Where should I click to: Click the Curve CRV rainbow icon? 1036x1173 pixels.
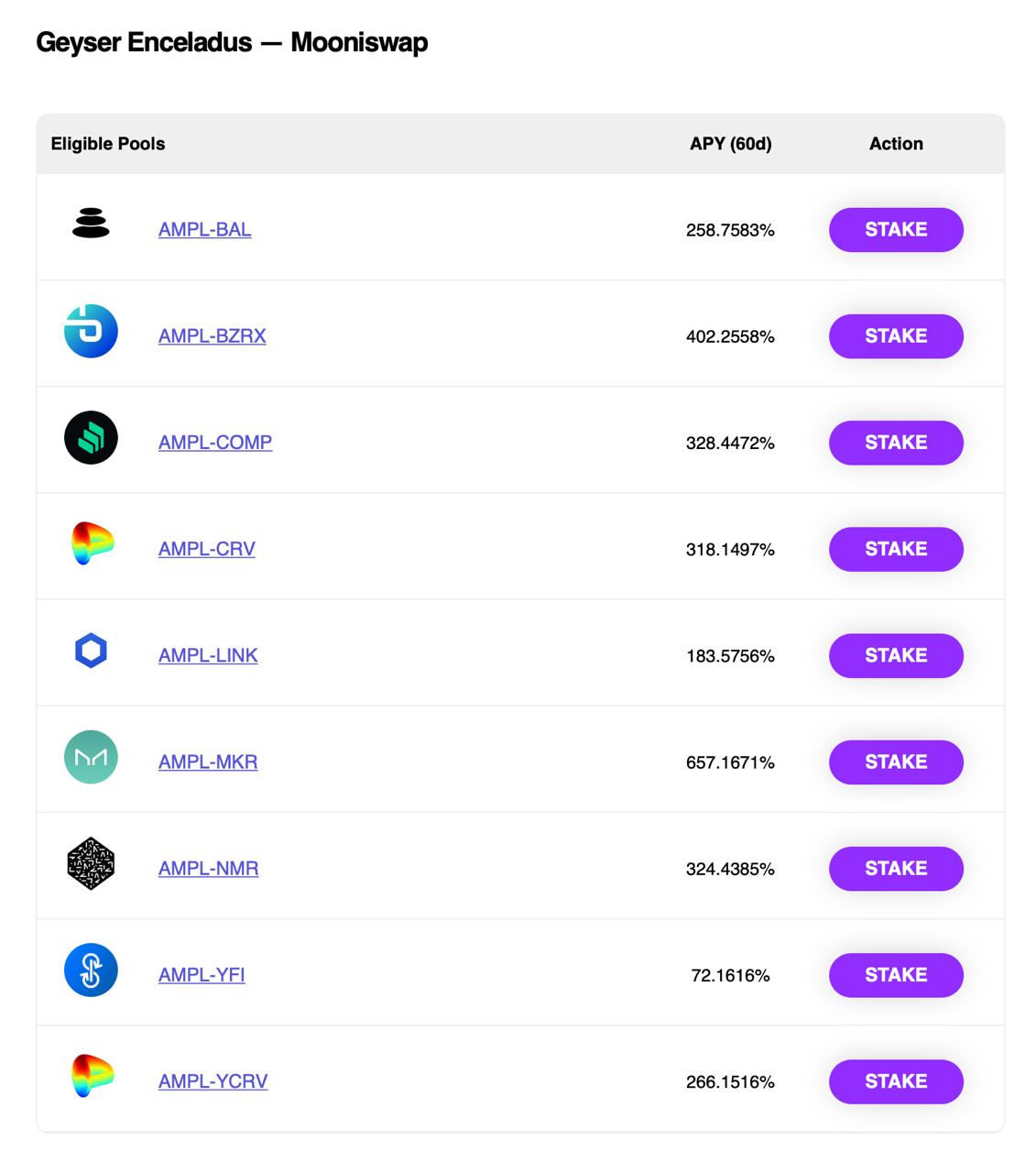coord(92,543)
